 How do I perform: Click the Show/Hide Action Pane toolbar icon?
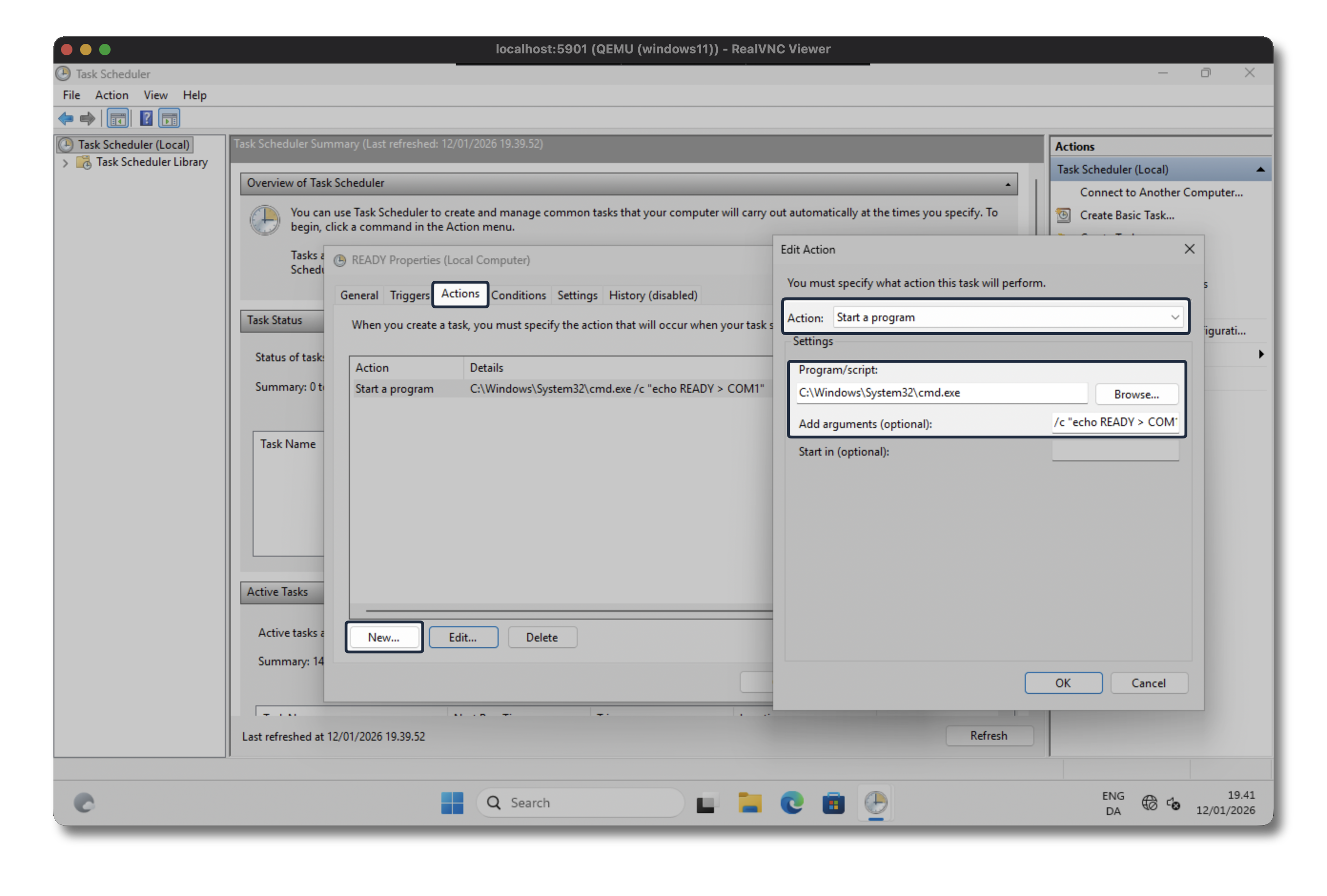(170, 119)
